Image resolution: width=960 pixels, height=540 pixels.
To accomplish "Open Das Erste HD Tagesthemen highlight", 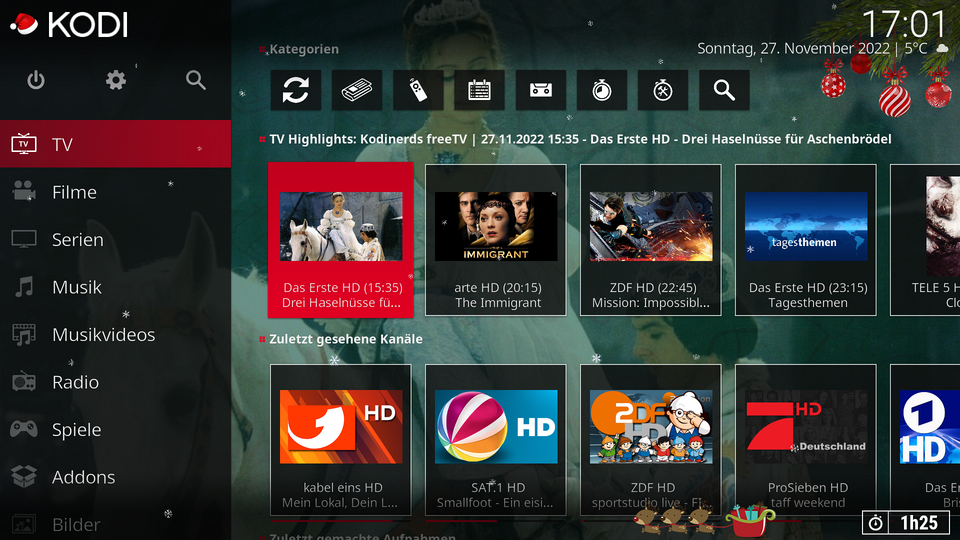I will pos(806,240).
